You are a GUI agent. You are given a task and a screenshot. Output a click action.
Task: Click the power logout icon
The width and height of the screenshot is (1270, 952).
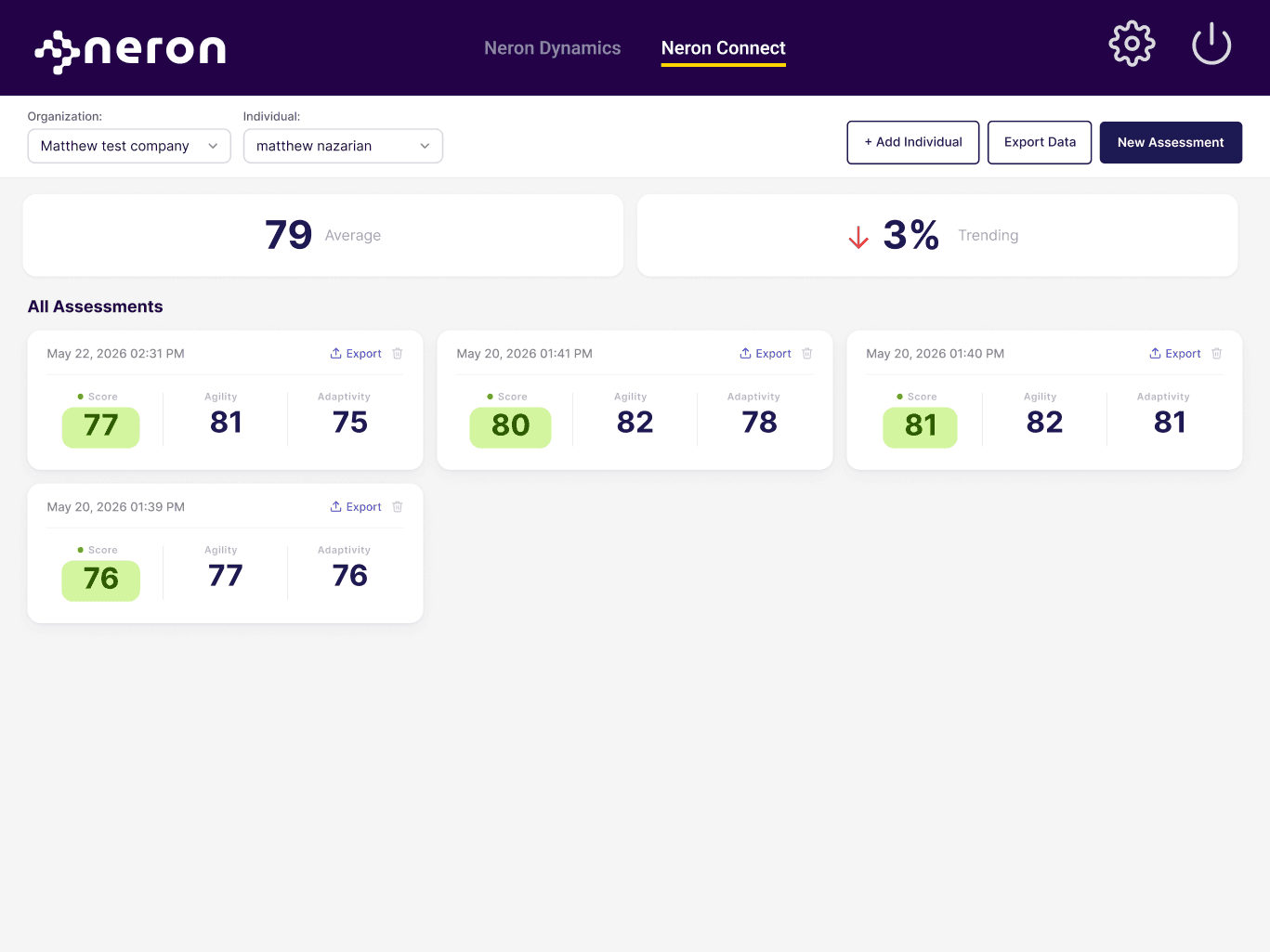tap(1211, 44)
